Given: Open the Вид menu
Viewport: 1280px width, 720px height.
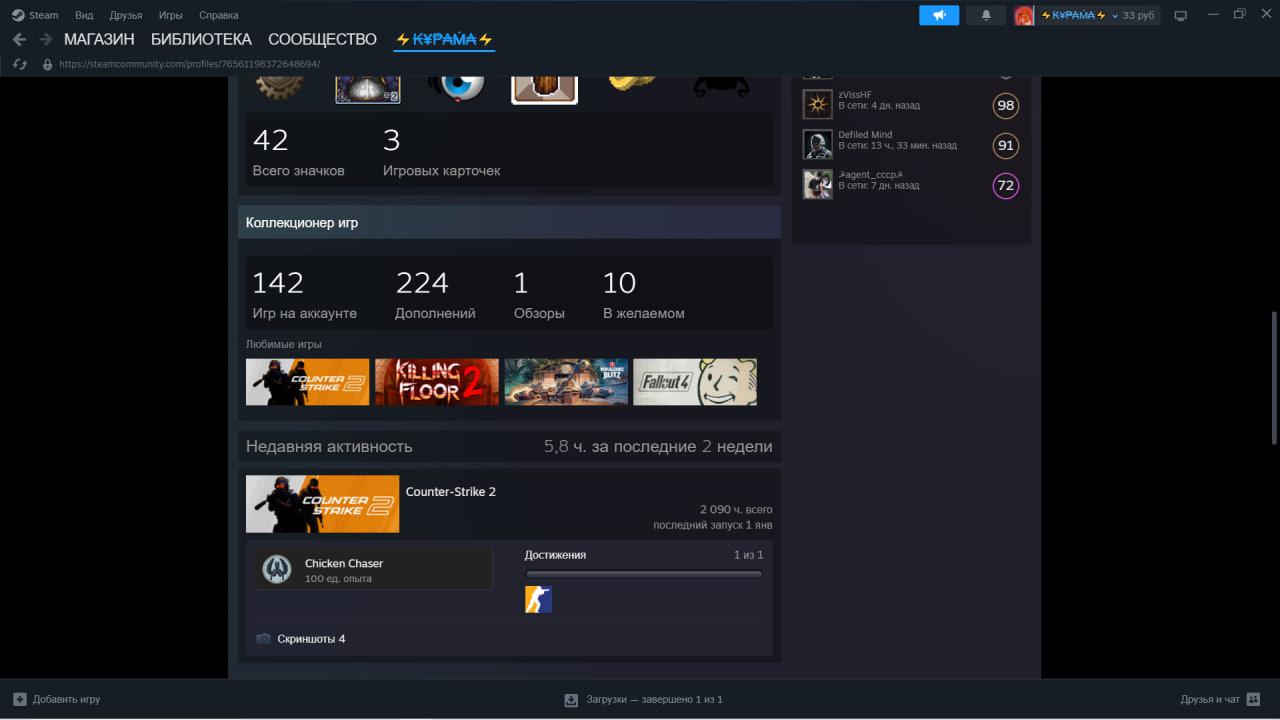Looking at the screenshot, I should point(84,15).
